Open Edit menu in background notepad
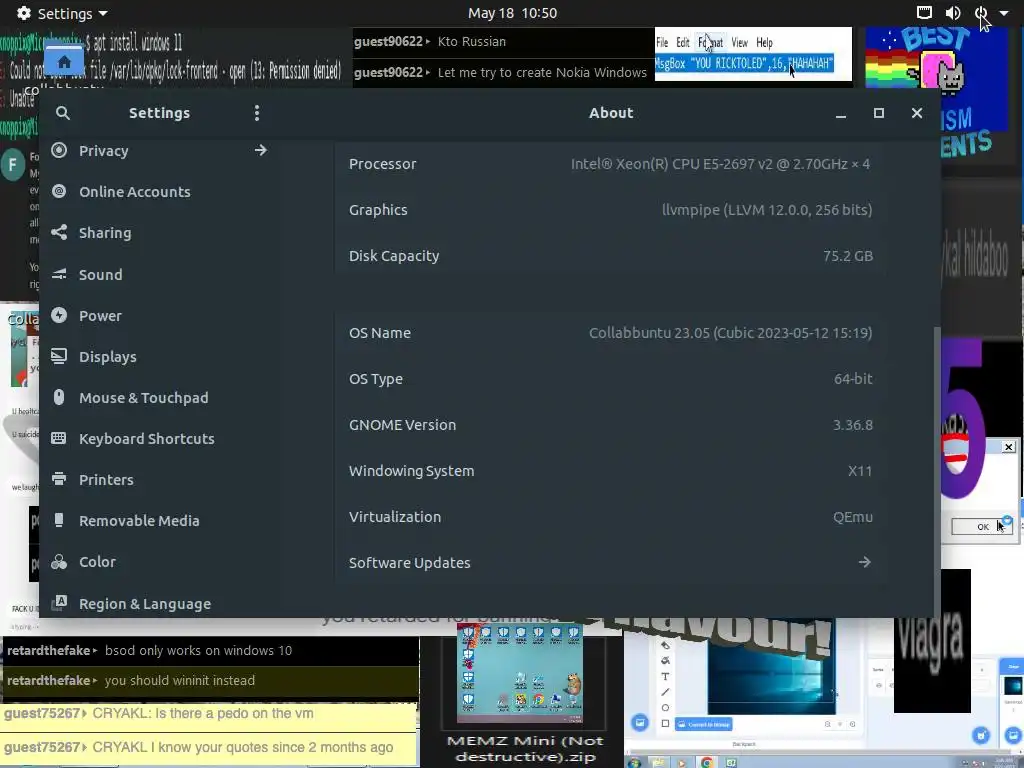Viewport: 1024px width, 768px height. tap(682, 43)
